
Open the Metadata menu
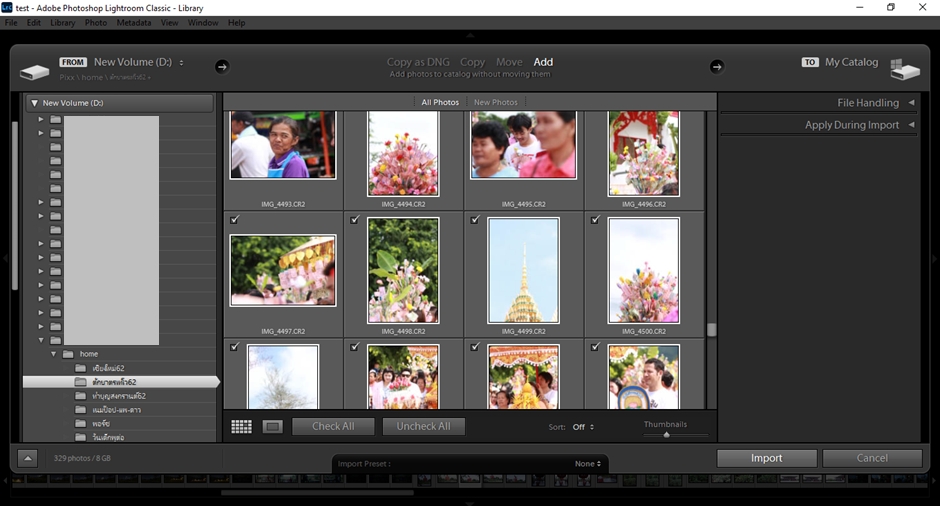tap(134, 23)
